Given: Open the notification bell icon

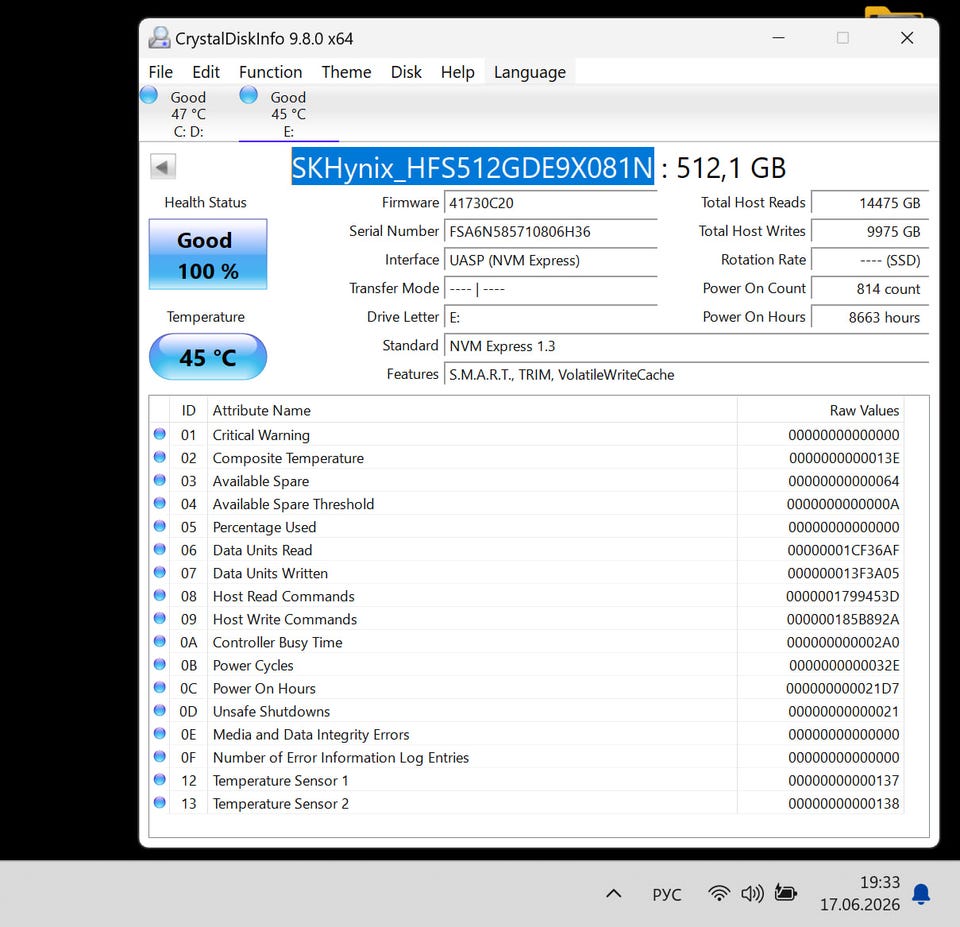Looking at the screenshot, I should [921, 894].
